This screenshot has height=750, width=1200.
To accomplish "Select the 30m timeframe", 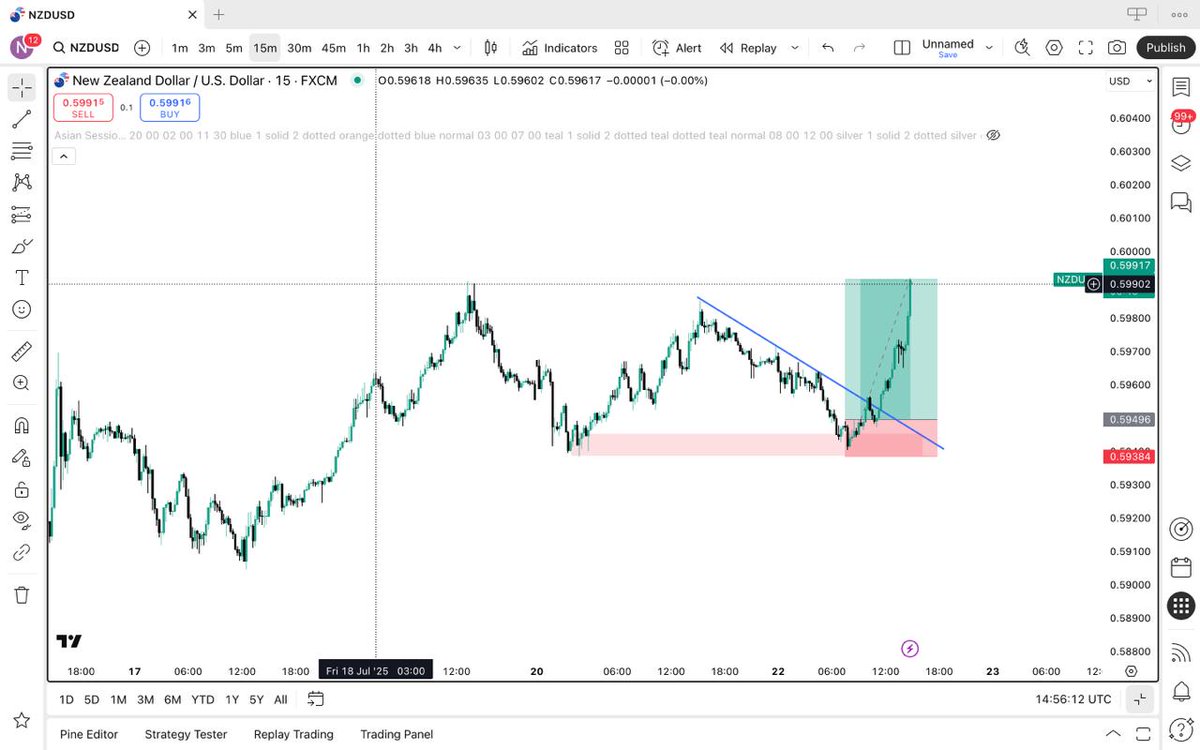I will pyautogui.click(x=299, y=48).
